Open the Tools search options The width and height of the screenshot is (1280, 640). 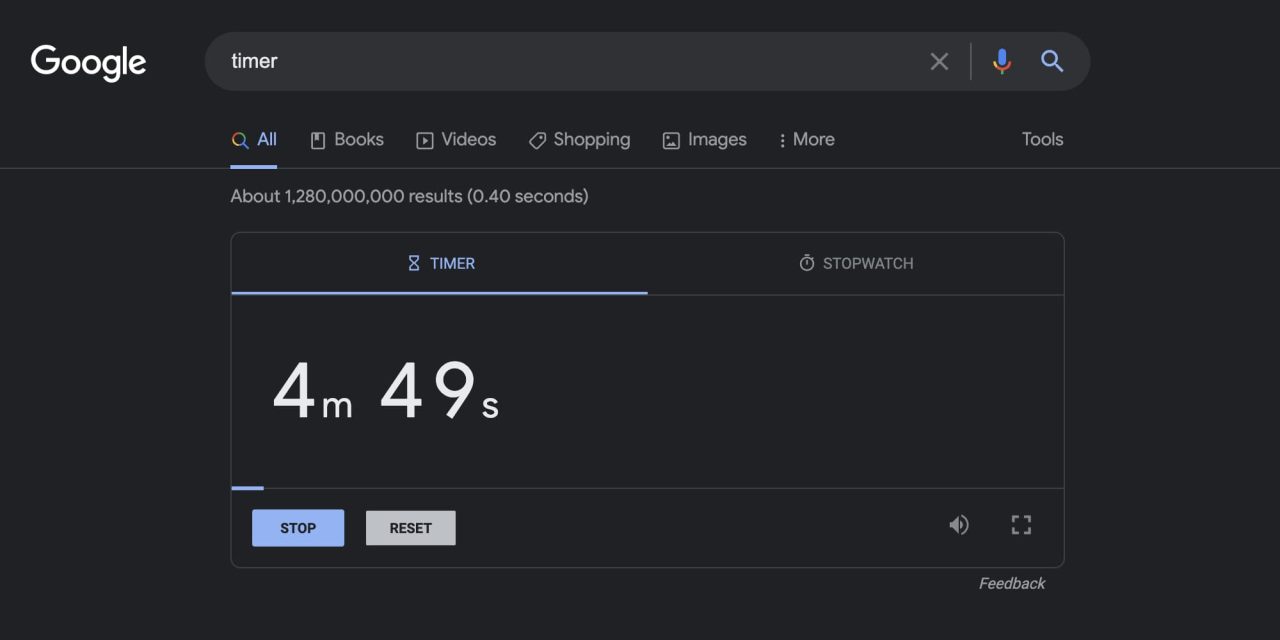pos(1042,140)
